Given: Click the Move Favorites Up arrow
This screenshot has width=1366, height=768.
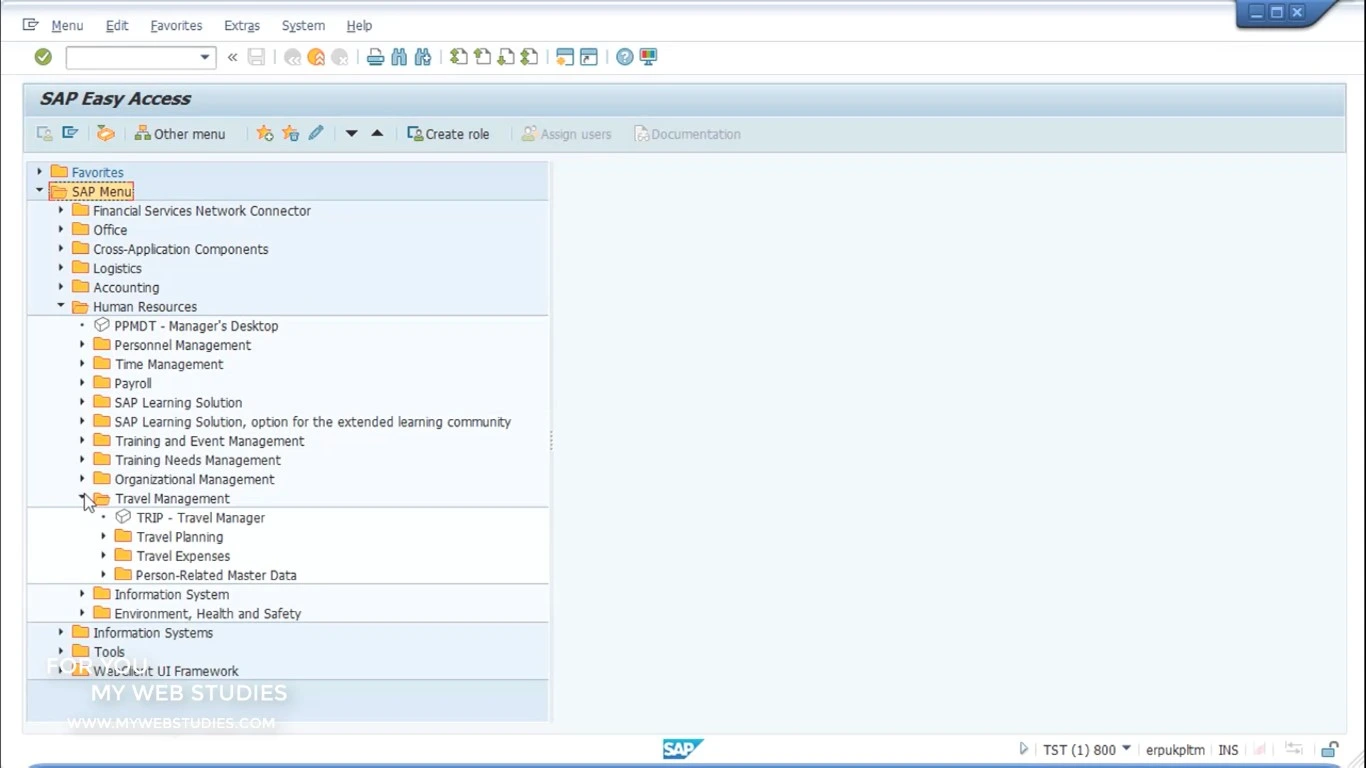Looking at the screenshot, I should point(377,133).
